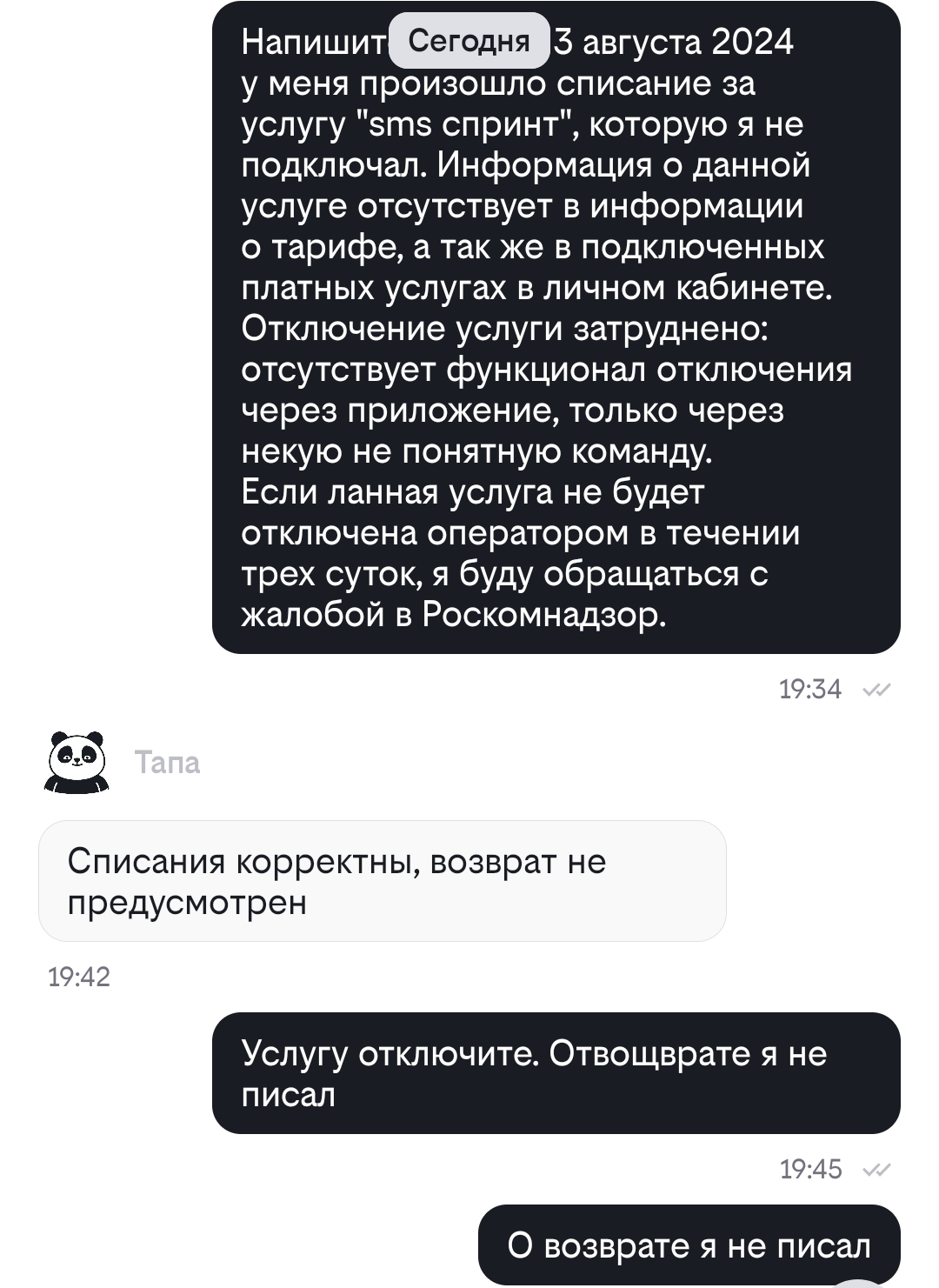Tap the "О возврате я не писал" message
The image size is (939, 1288).
click(x=689, y=1245)
